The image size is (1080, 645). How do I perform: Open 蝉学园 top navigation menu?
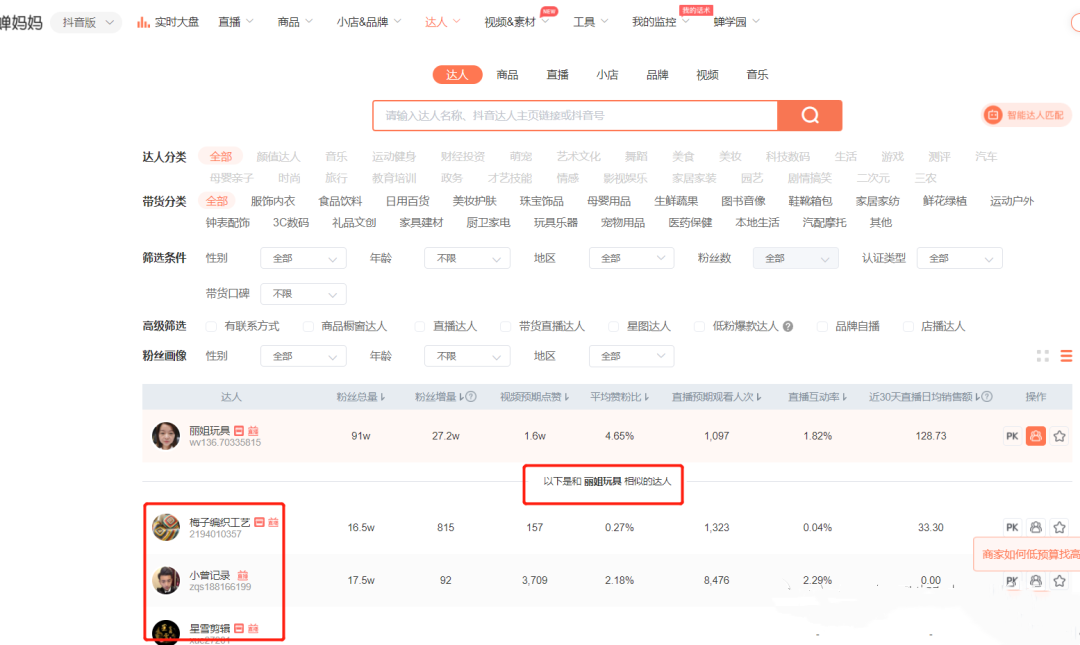click(736, 22)
